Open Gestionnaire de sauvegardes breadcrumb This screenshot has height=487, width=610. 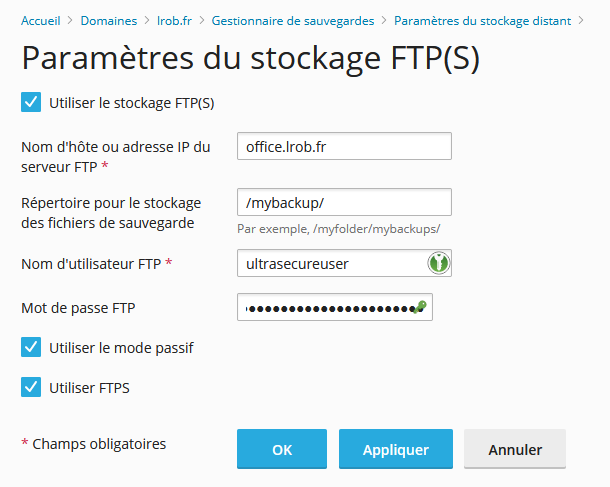[293, 21]
